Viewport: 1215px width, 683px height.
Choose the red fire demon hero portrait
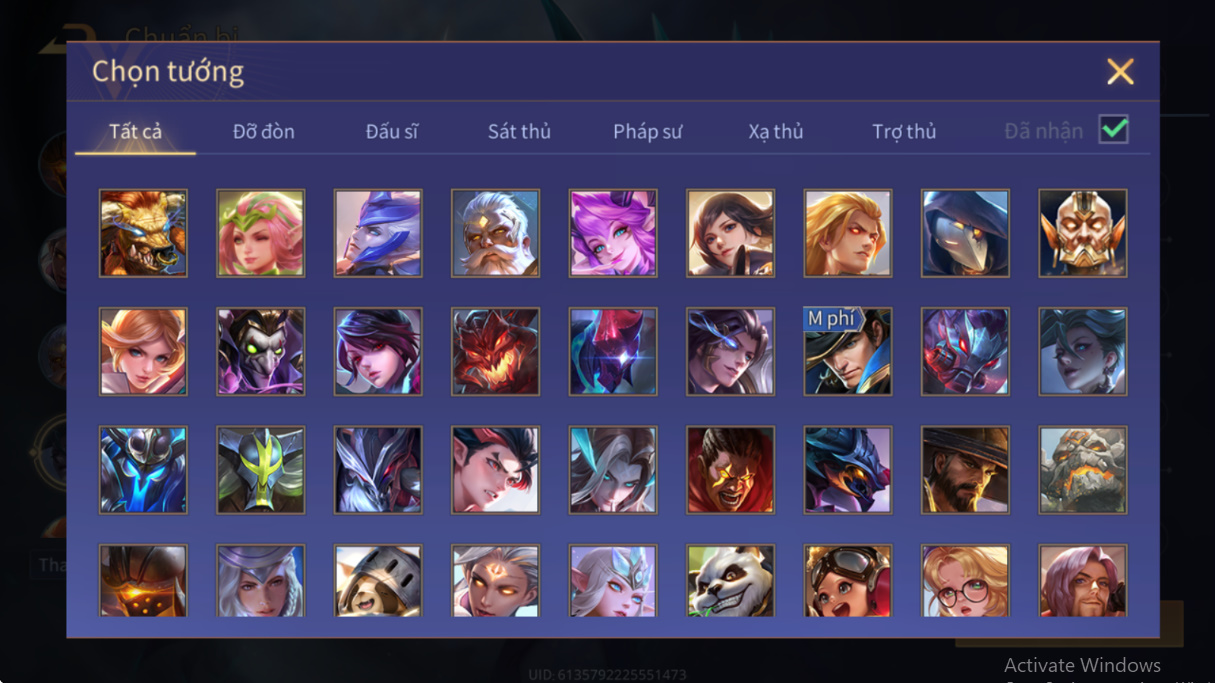[495, 351]
